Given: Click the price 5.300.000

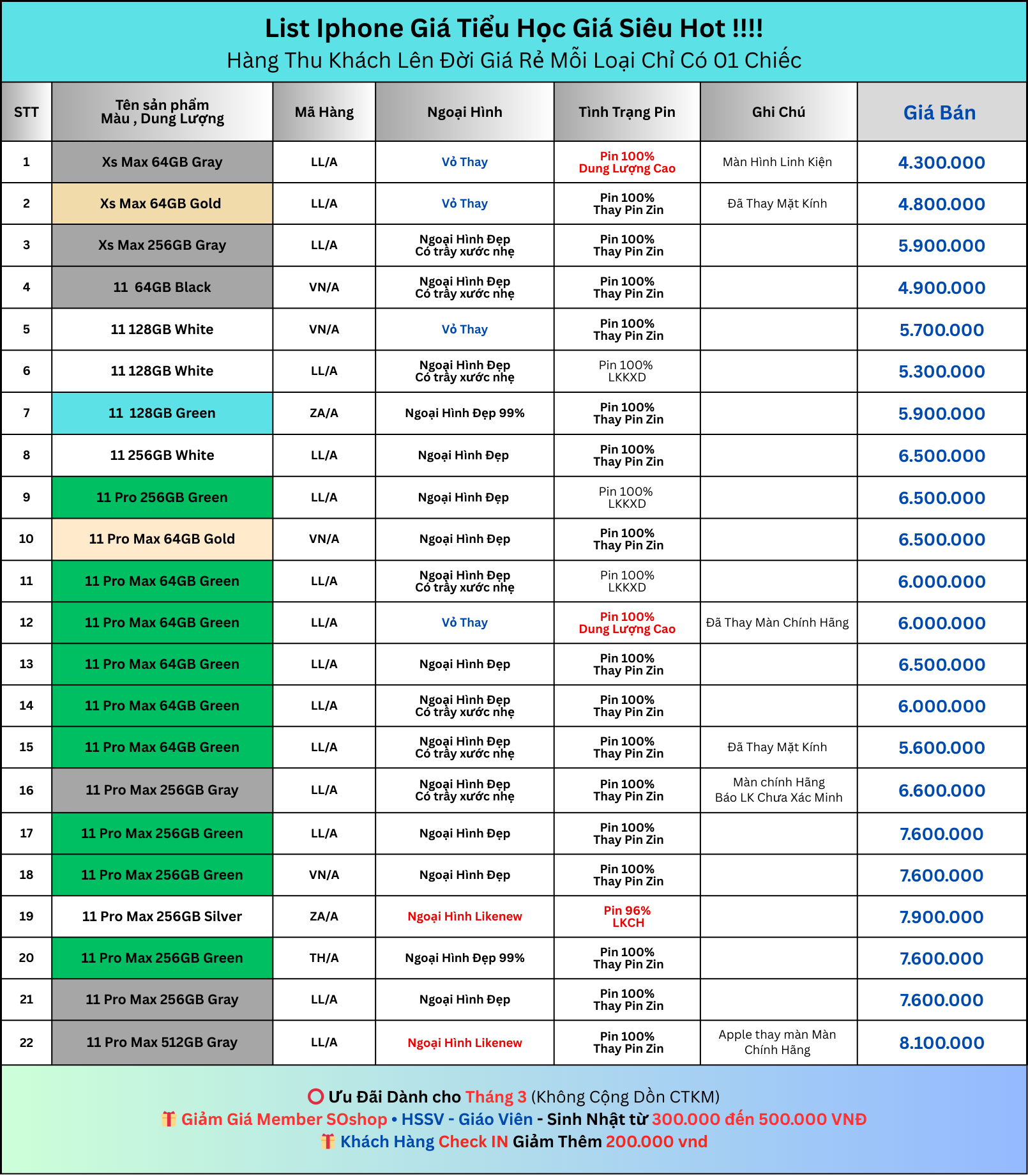Looking at the screenshot, I should pos(942,372).
